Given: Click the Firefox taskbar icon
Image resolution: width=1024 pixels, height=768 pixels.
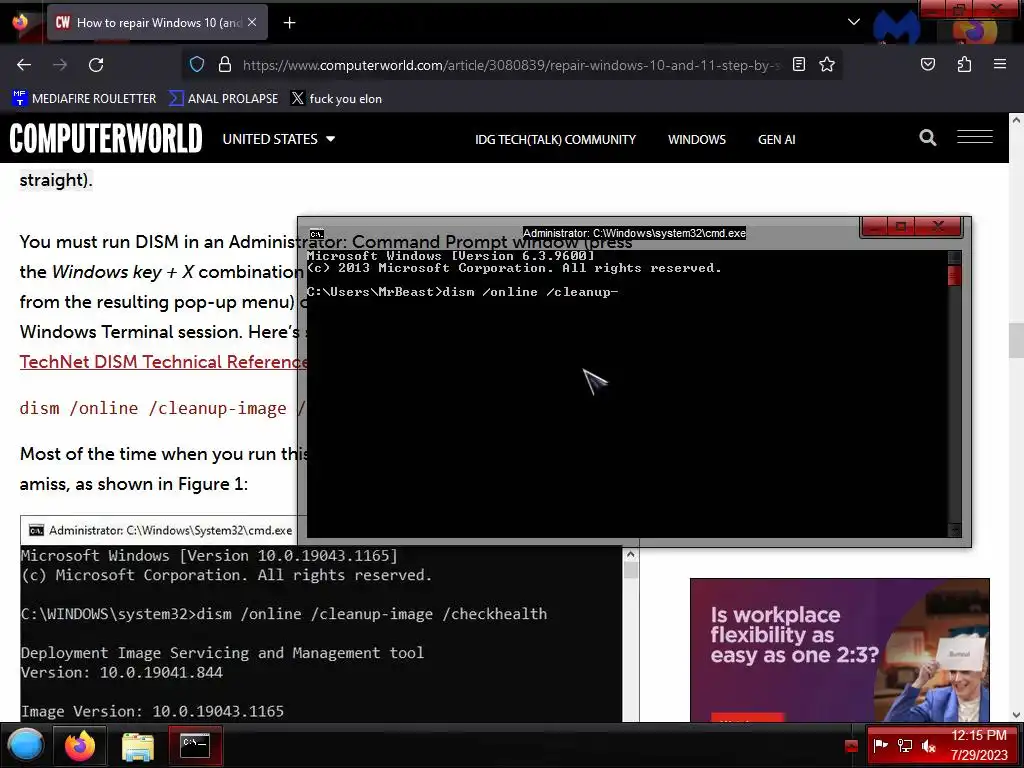Looking at the screenshot, I should click(80, 745).
